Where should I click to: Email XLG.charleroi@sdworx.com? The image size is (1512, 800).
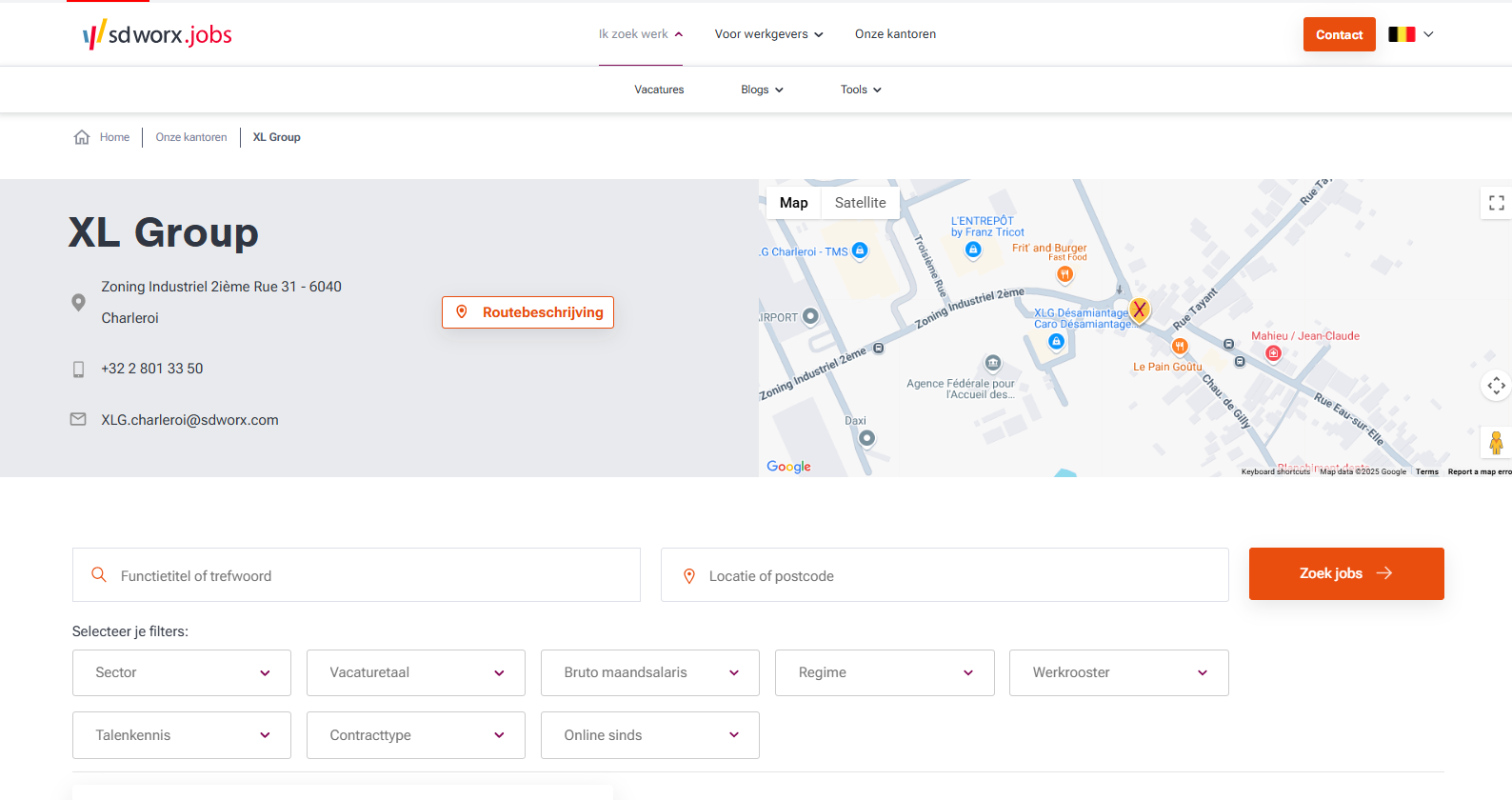(x=190, y=420)
